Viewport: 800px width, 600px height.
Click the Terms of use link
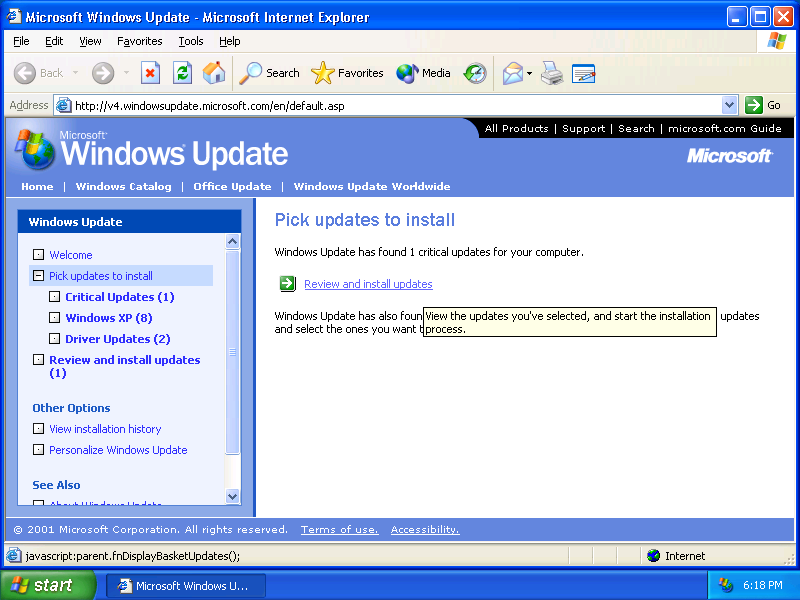(x=339, y=530)
